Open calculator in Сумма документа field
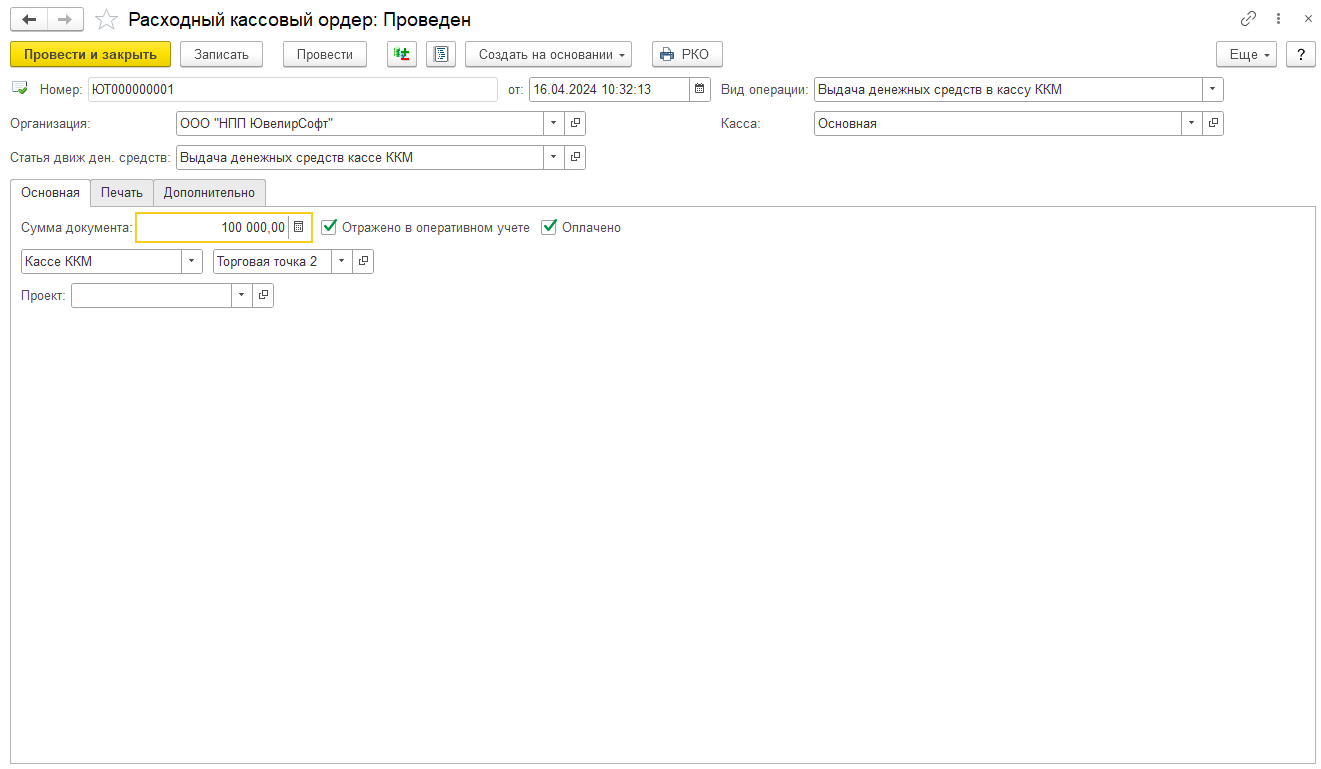1321x769 pixels. [298, 227]
